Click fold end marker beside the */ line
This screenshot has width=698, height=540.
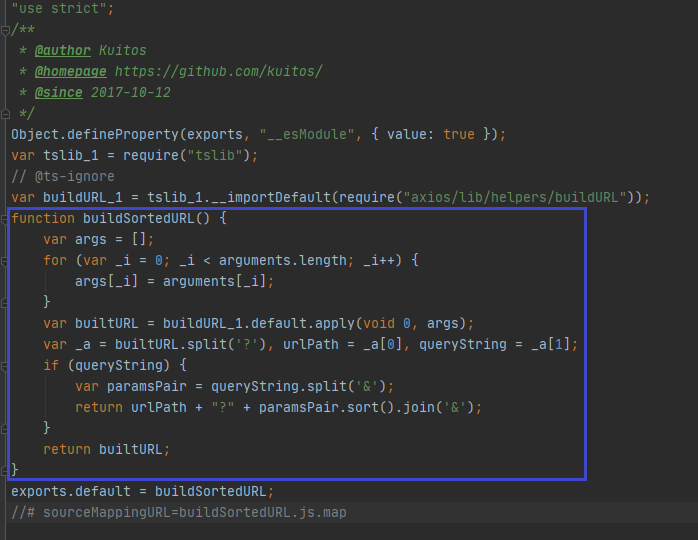pos(5,114)
